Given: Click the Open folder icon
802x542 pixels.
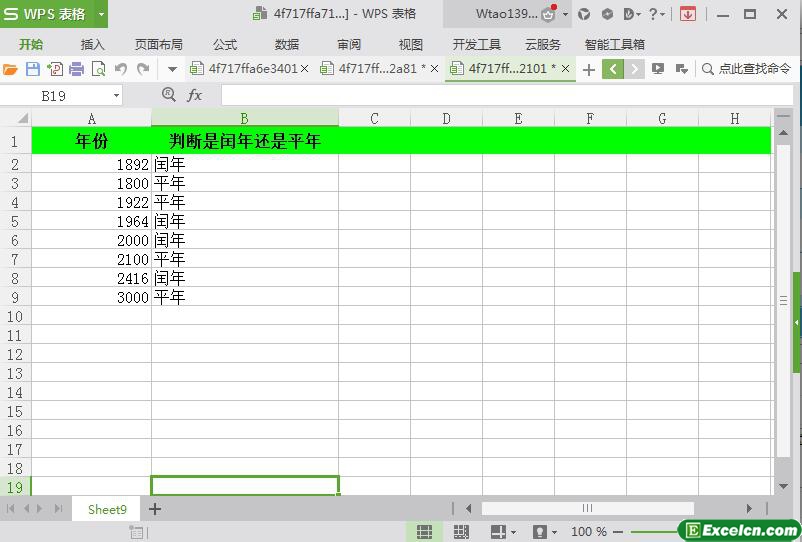Looking at the screenshot, I should point(10,69).
